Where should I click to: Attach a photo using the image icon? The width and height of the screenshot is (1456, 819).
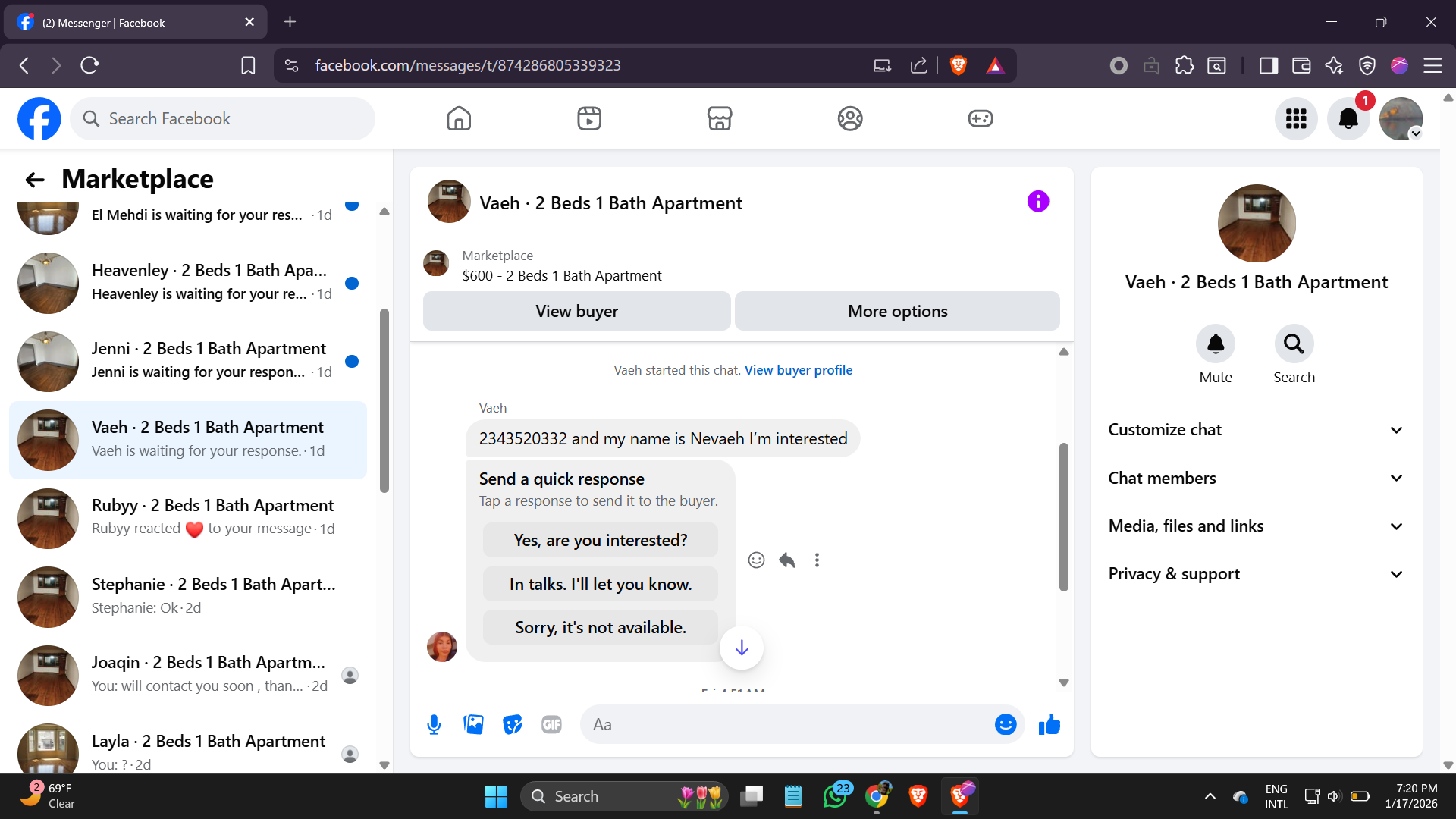coord(473,725)
